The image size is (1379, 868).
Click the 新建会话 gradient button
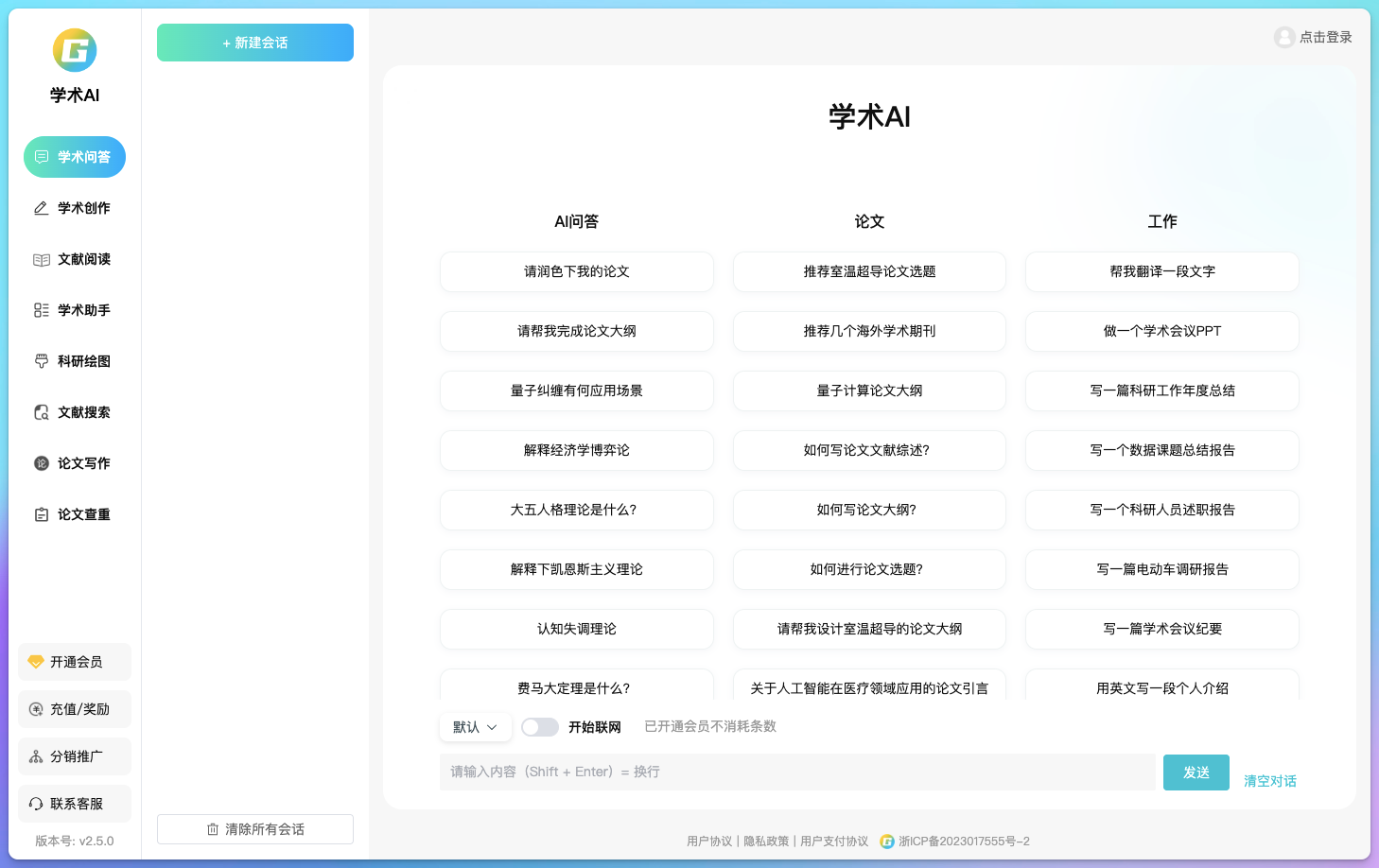(x=254, y=43)
